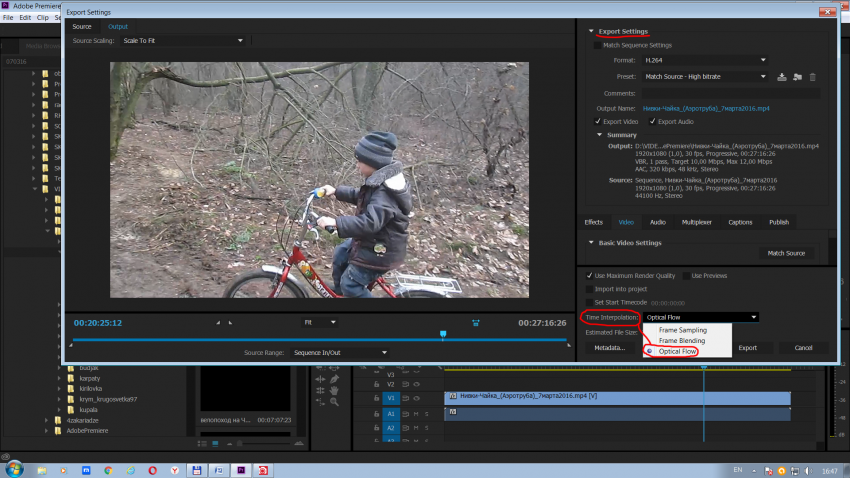
Task: Toggle the lock on track V2
Action: 376,384
